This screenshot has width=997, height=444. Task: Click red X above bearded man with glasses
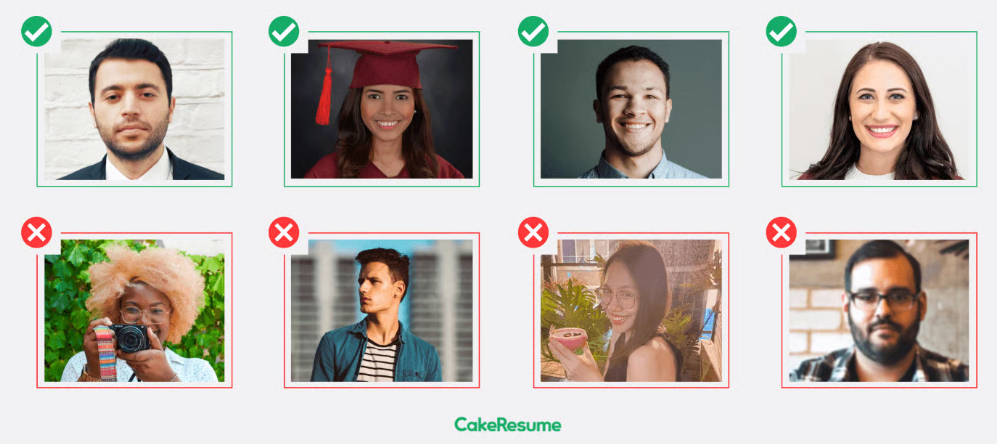pyautogui.click(x=781, y=232)
